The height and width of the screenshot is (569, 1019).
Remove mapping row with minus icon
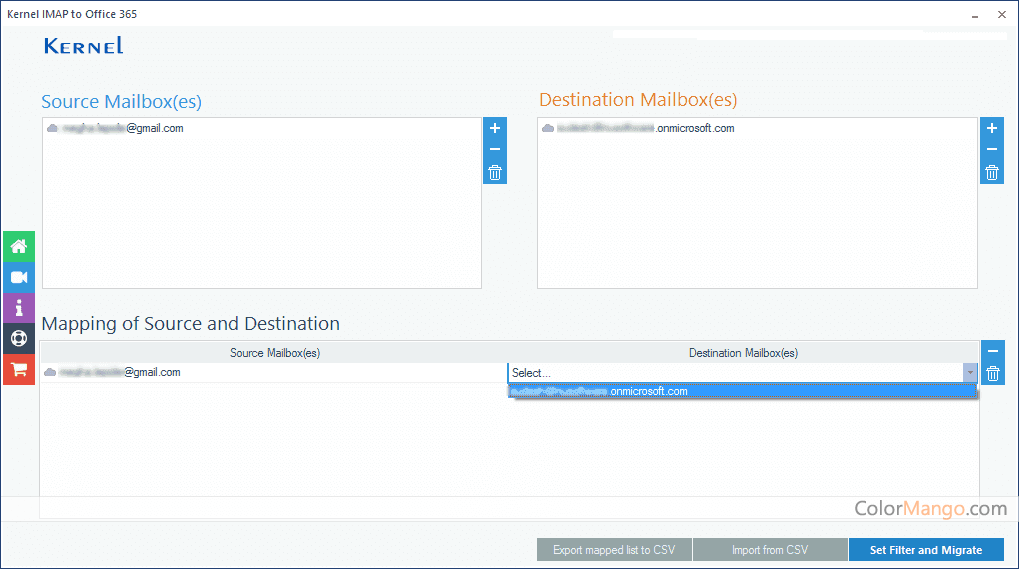click(x=992, y=352)
